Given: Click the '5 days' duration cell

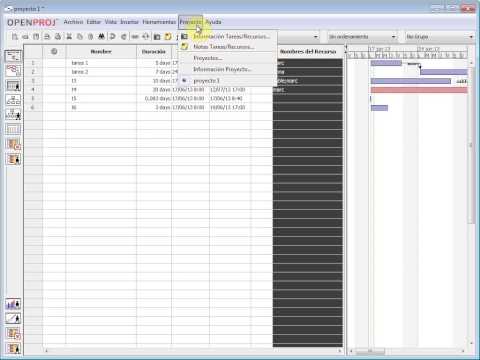Looking at the screenshot, I should [154, 63].
